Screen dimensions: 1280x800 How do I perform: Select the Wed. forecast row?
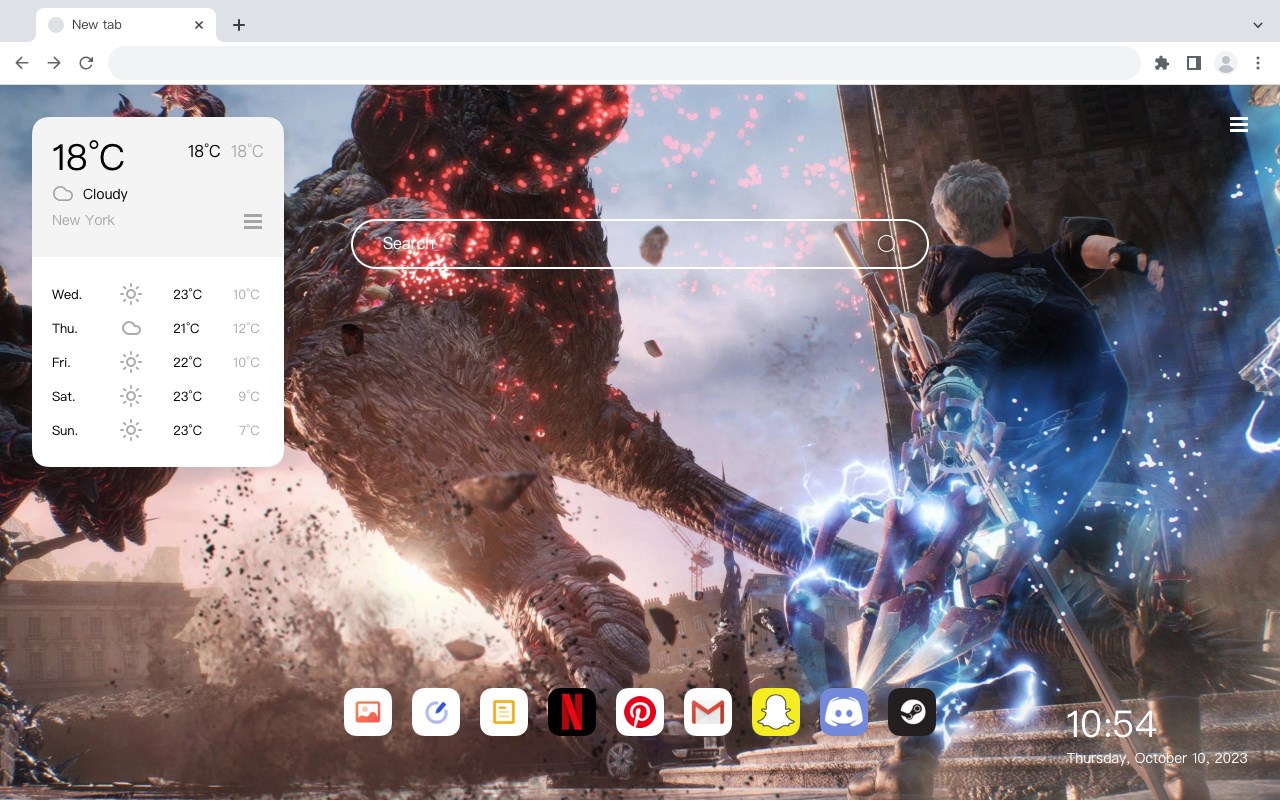[158, 294]
